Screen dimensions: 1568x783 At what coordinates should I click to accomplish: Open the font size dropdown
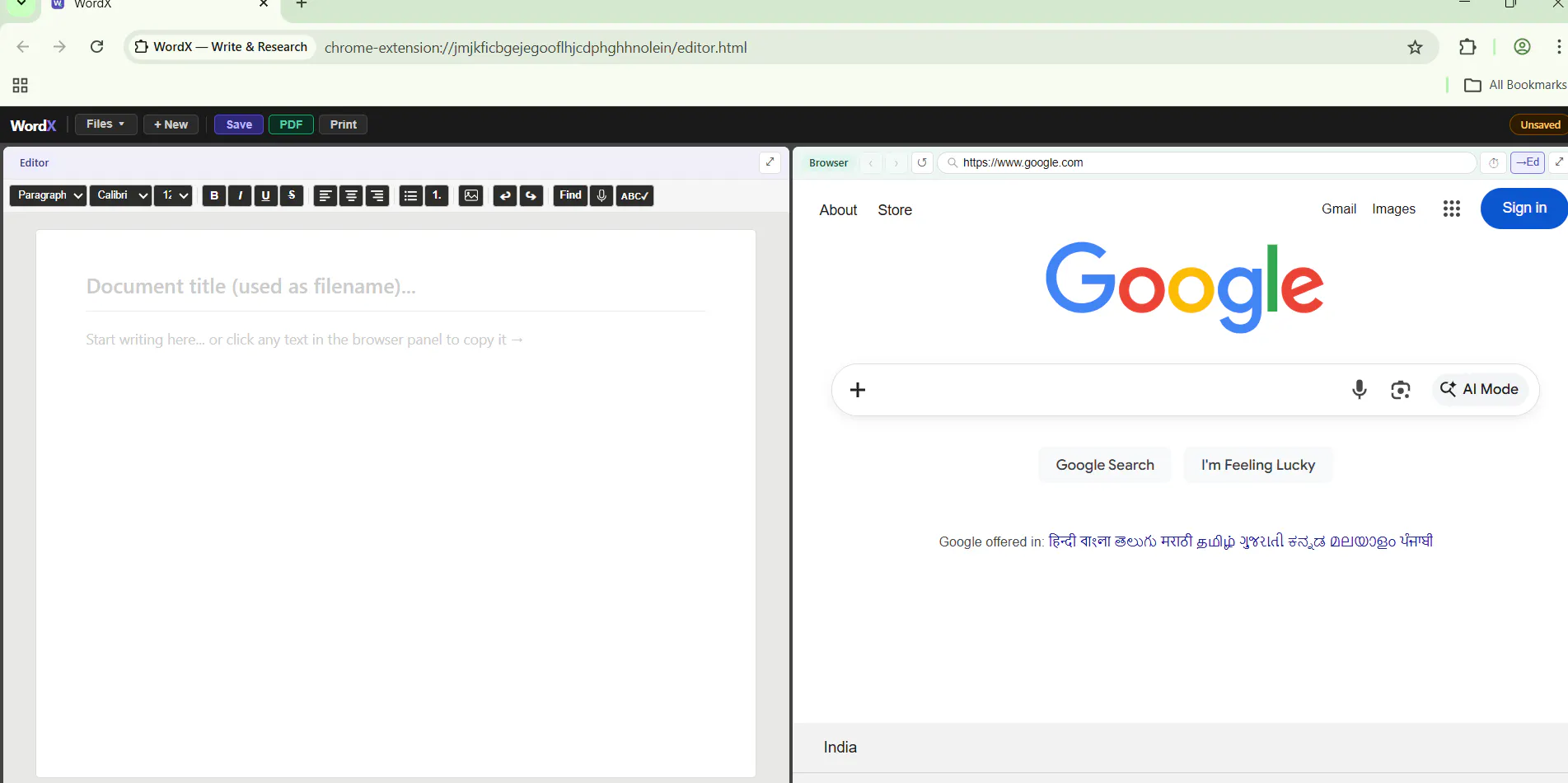(x=173, y=195)
